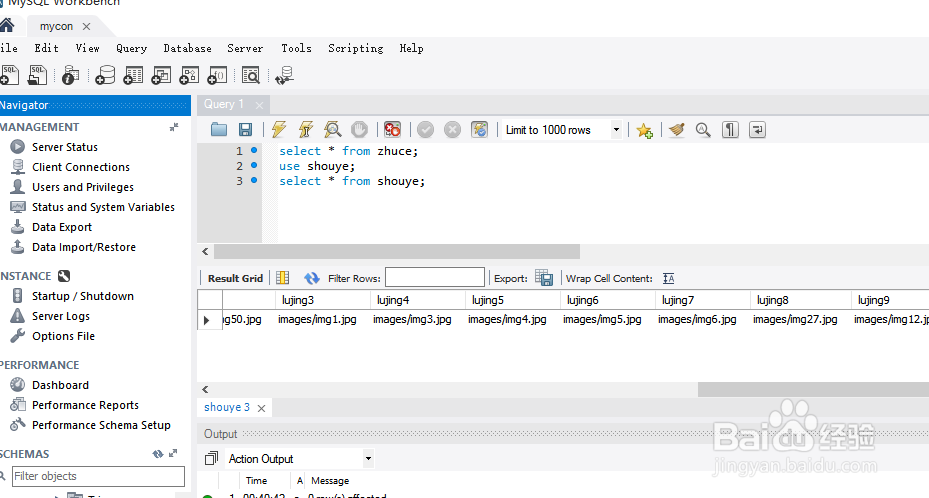Click the Filter Rows input box
Image resolution: width=929 pixels, height=498 pixels.
[435, 277]
